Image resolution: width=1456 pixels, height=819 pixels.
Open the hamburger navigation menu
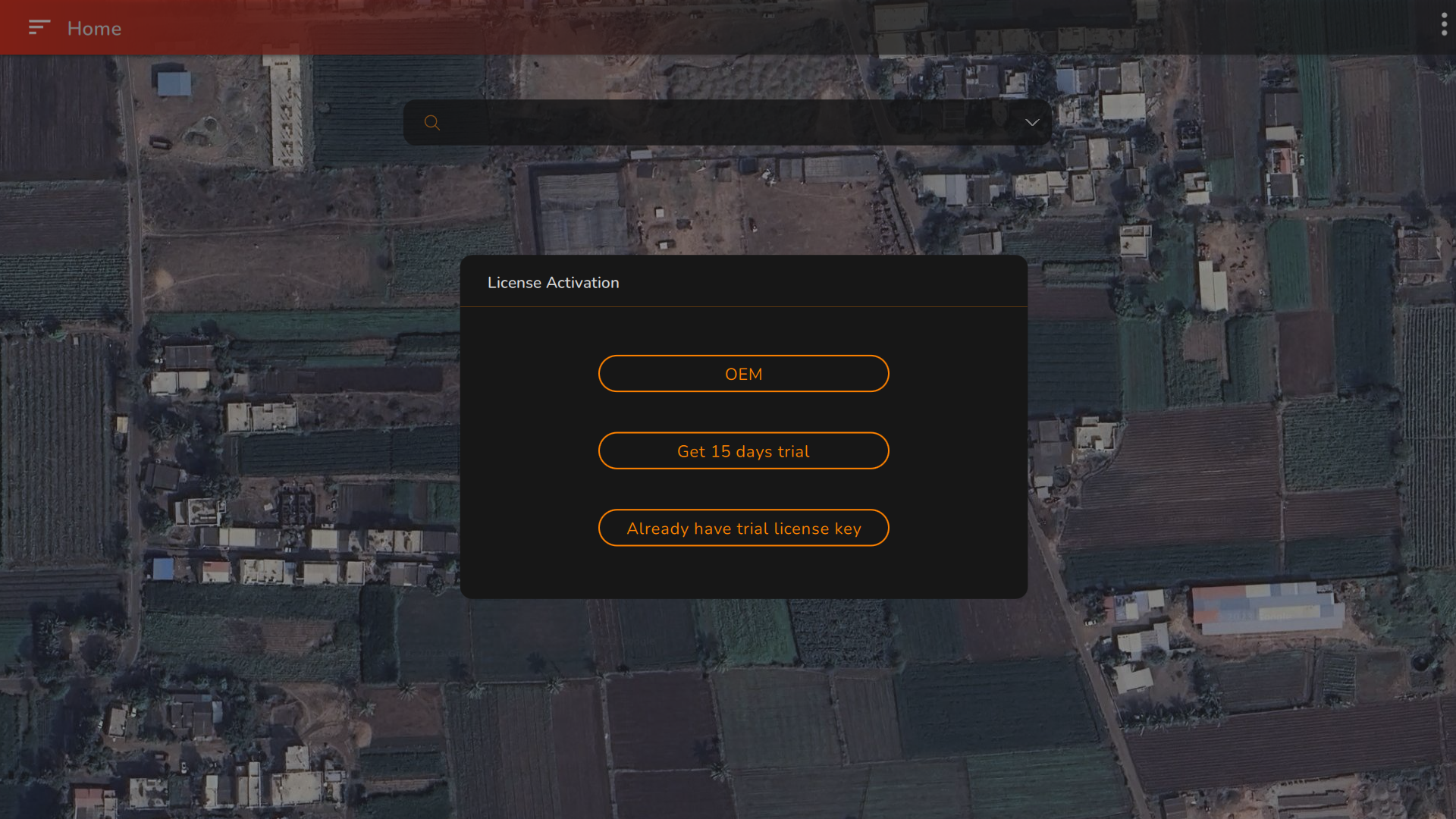pyautogui.click(x=39, y=28)
